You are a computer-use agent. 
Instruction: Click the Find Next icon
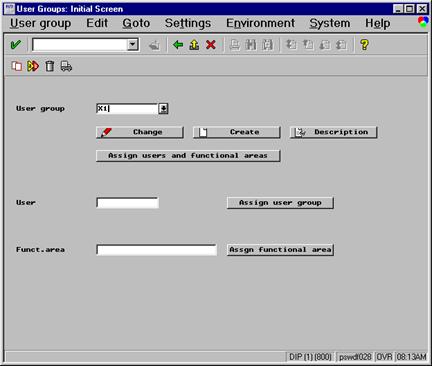pos(267,45)
